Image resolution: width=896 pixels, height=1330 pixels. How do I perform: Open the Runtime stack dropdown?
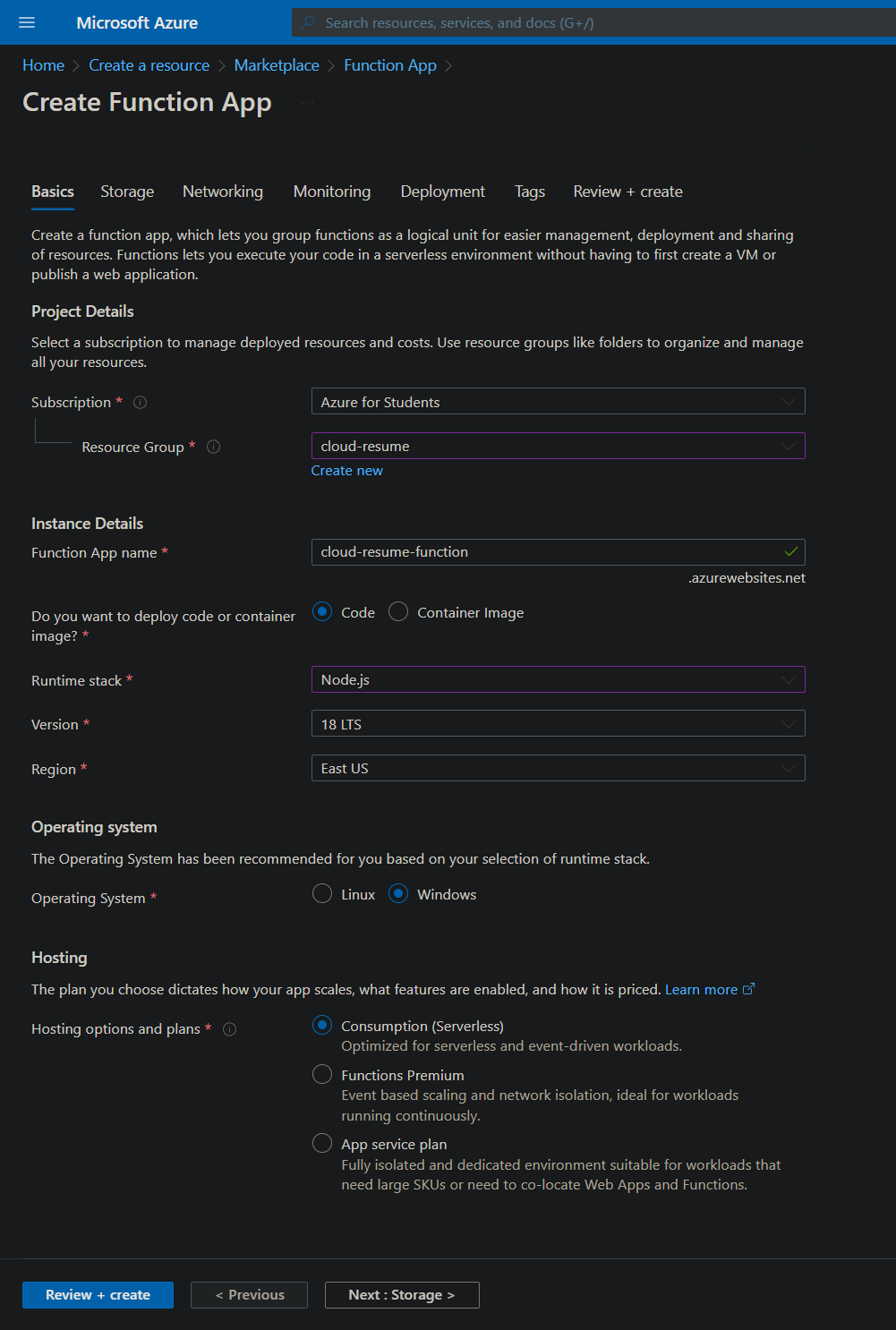tap(558, 679)
